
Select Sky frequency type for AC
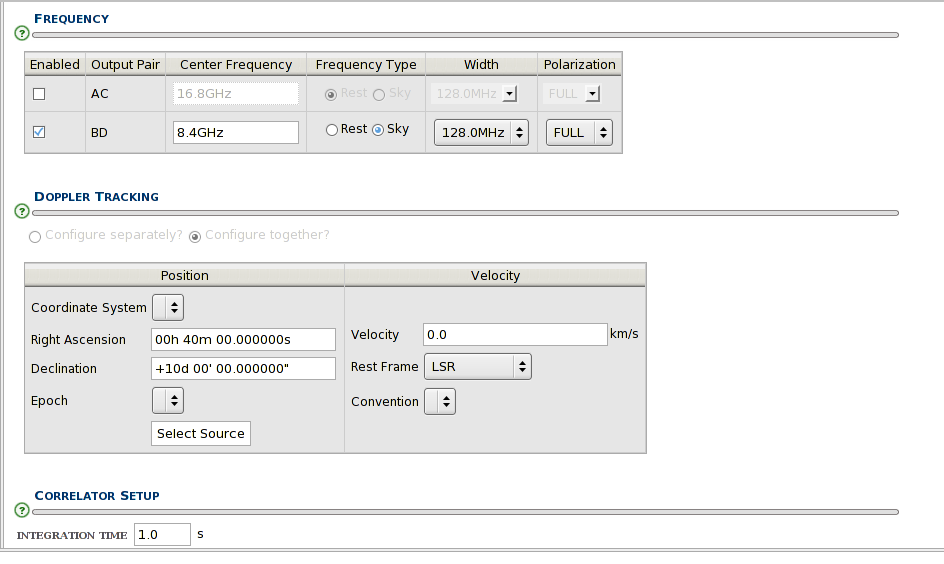point(379,95)
